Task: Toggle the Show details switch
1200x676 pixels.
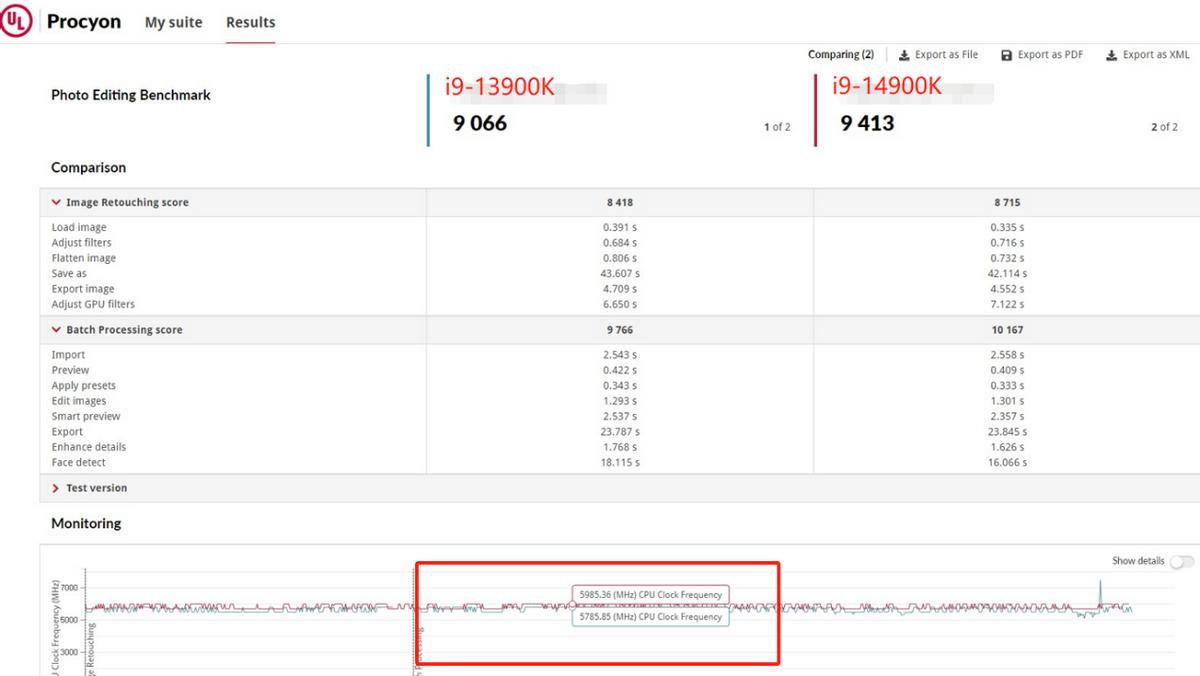Action: tap(1181, 561)
